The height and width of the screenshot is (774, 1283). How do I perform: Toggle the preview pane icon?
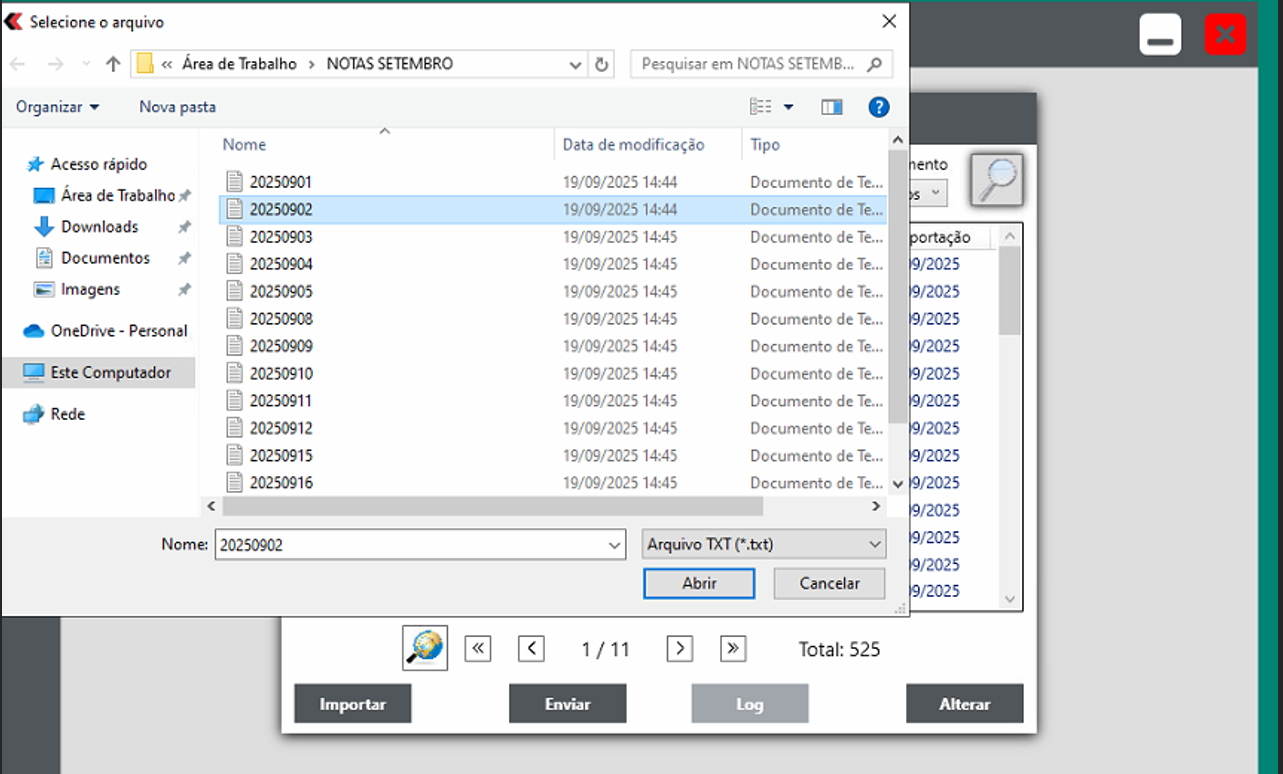click(831, 107)
